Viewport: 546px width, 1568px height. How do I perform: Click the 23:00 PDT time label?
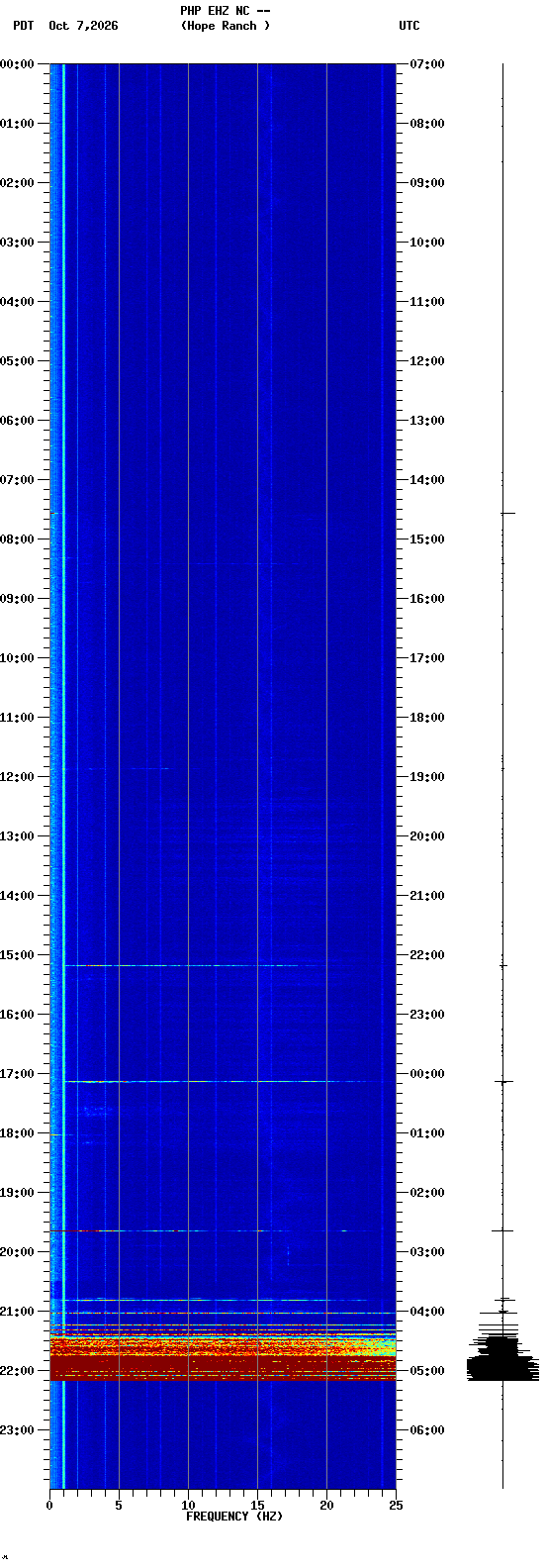[17, 1430]
